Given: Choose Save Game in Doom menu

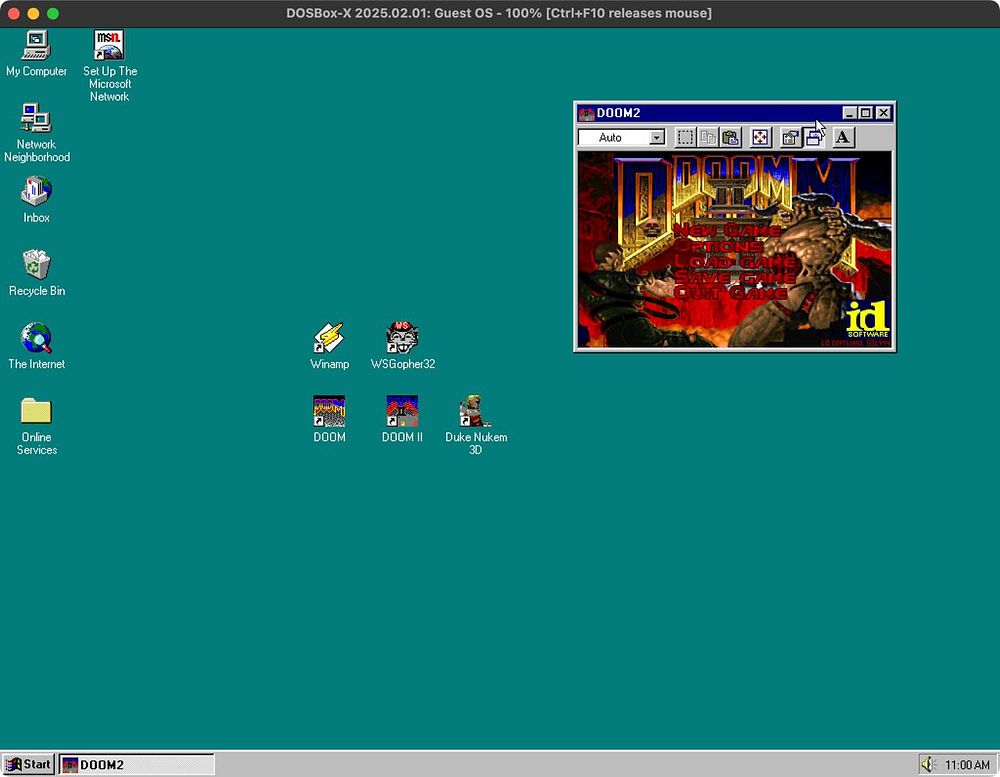Looking at the screenshot, I should coord(735,277).
